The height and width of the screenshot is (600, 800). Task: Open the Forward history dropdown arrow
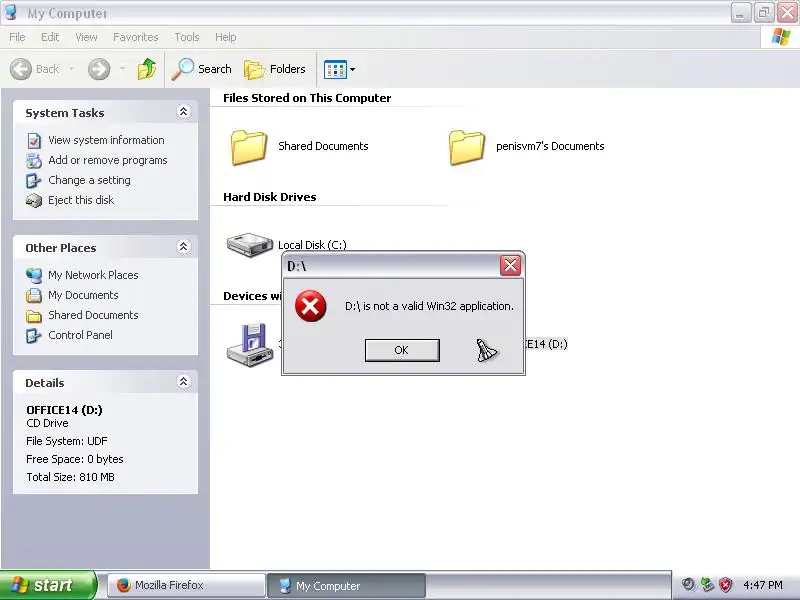(x=122, y=68)
